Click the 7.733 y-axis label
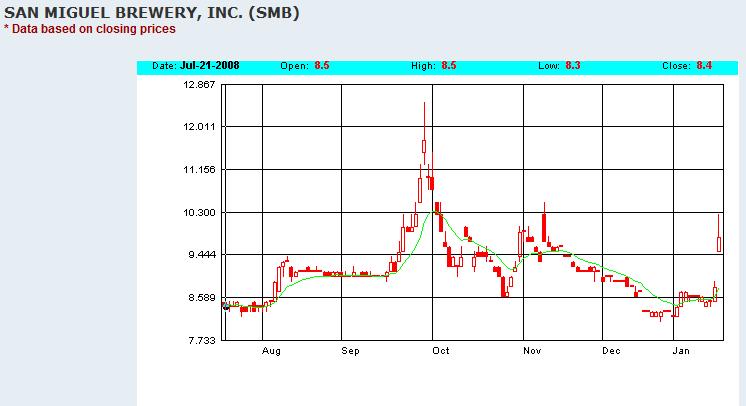Viewport: 746px width, 406px height. 202,340
